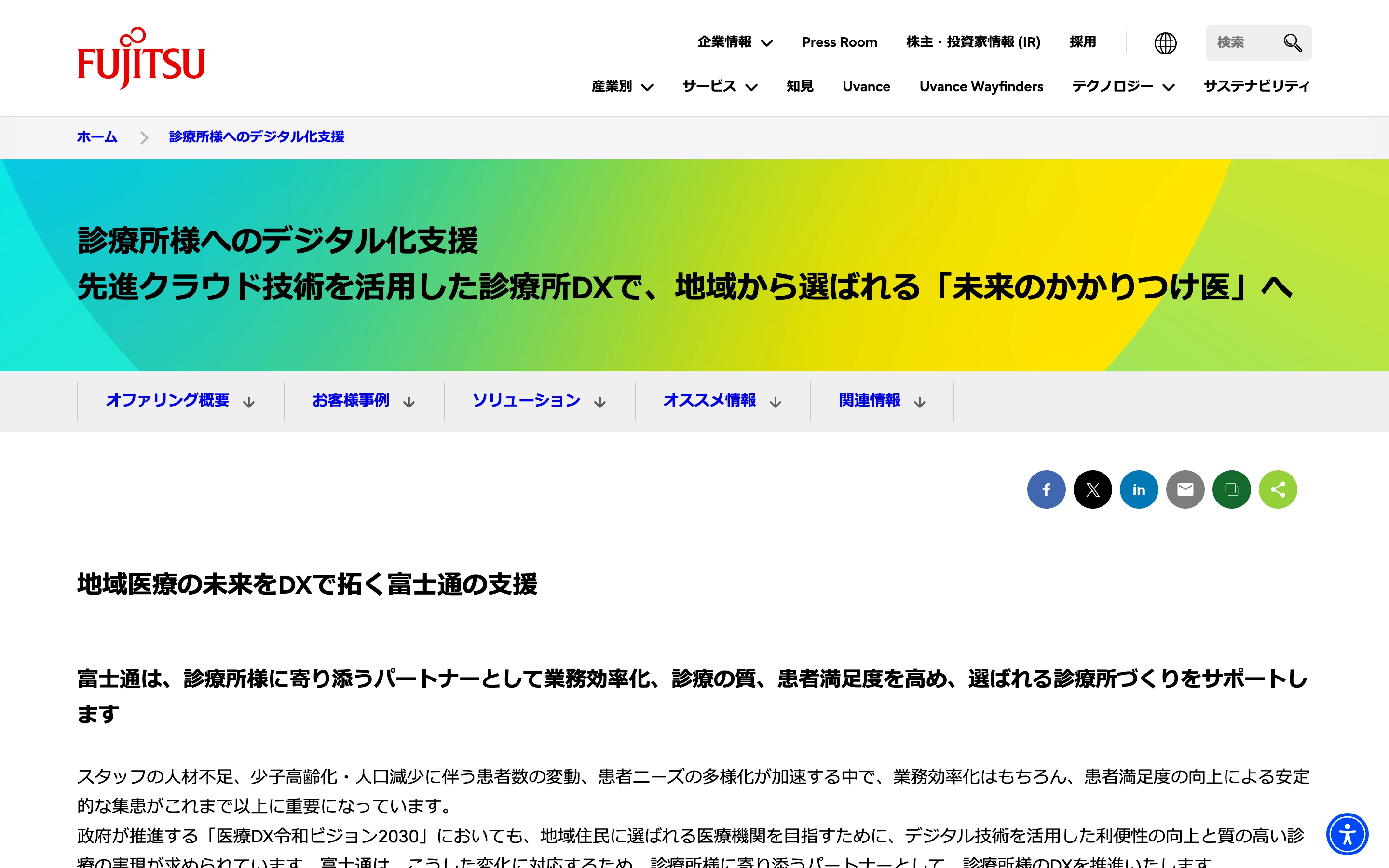
Task: Open 株主・投資家情報 (IR) menu item
Action: 973,42
